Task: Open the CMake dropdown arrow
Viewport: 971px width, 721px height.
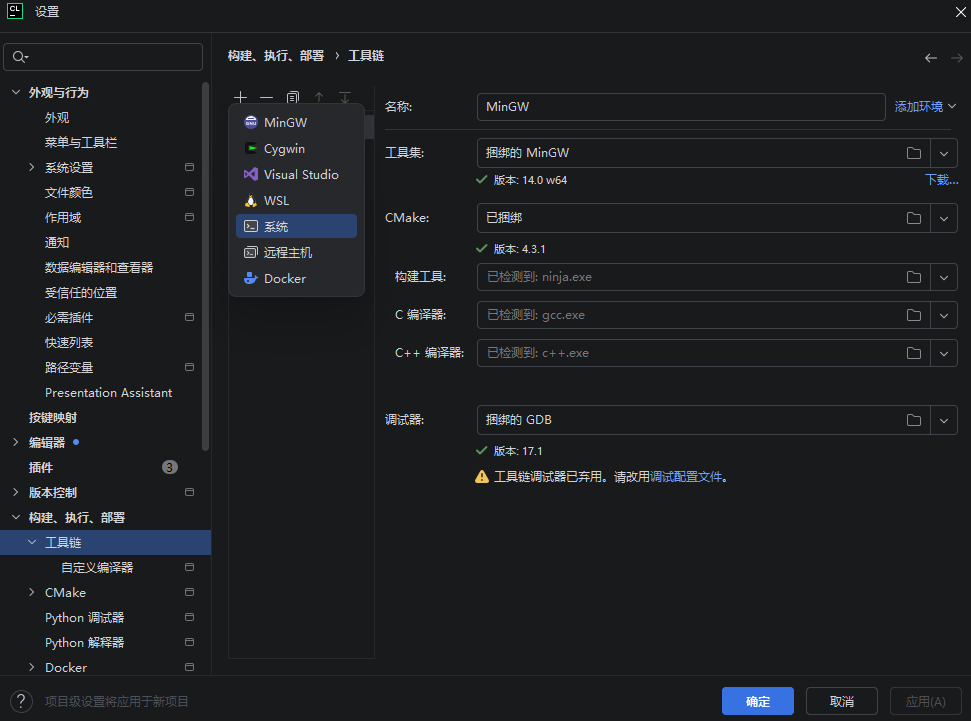Action: click(944, 218)
